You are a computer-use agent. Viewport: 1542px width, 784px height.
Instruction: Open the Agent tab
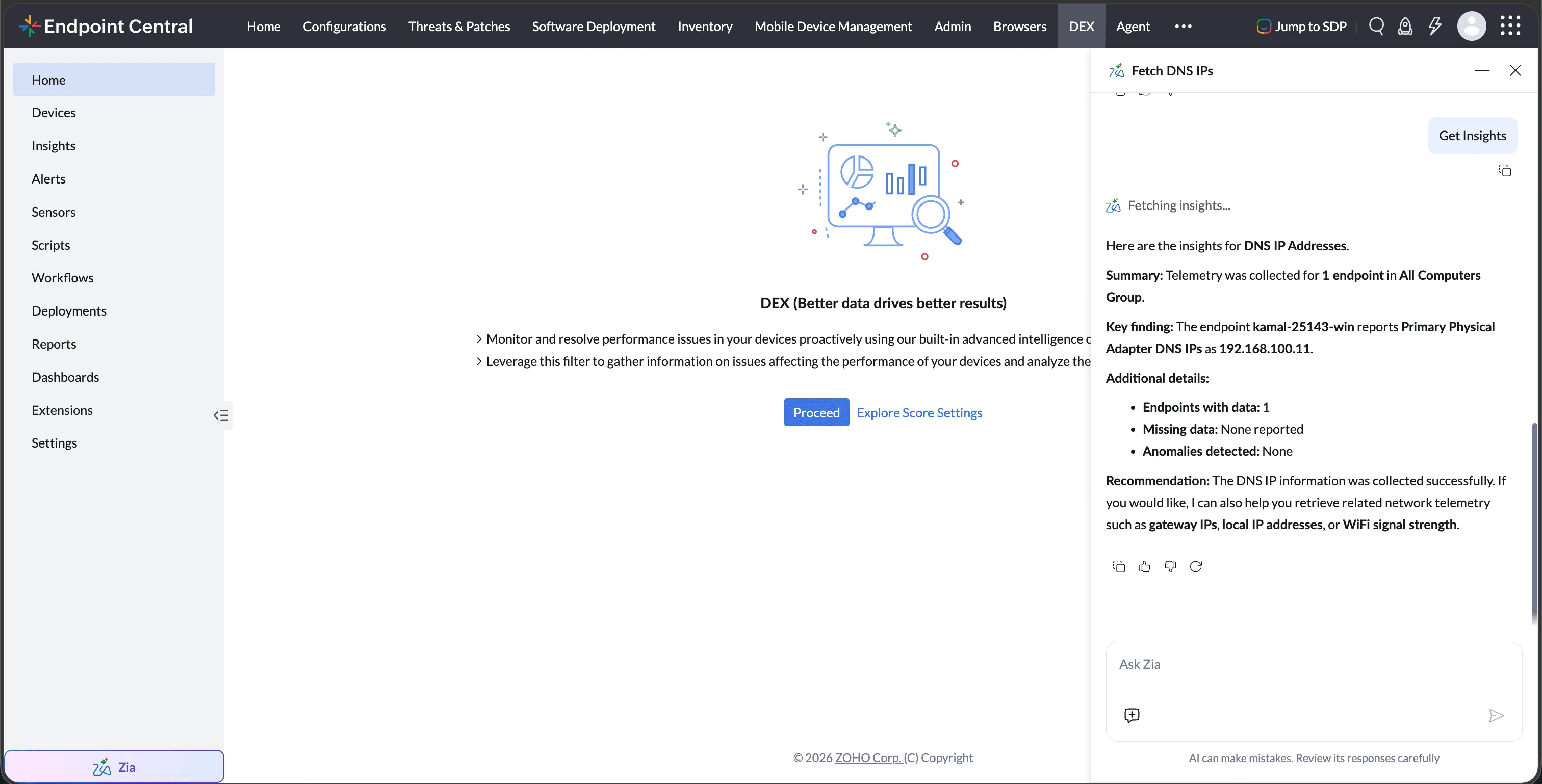1133,27
